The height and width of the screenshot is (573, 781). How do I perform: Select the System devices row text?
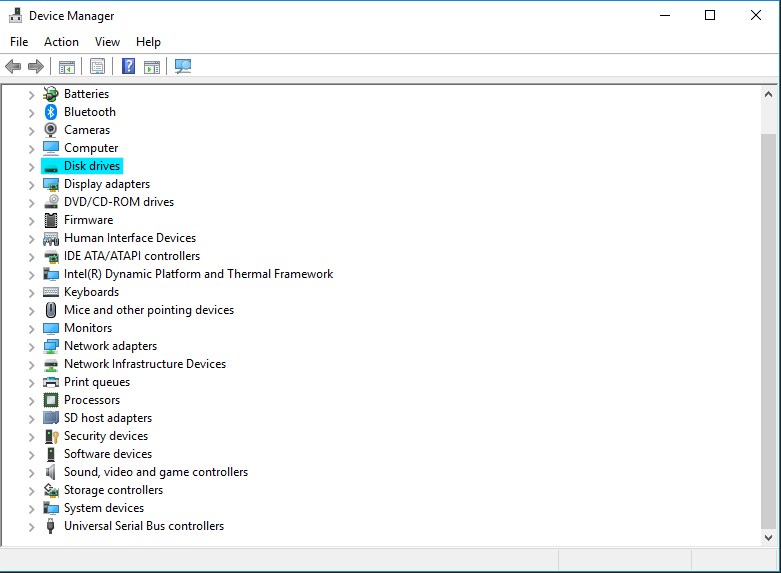coord(104,508)
